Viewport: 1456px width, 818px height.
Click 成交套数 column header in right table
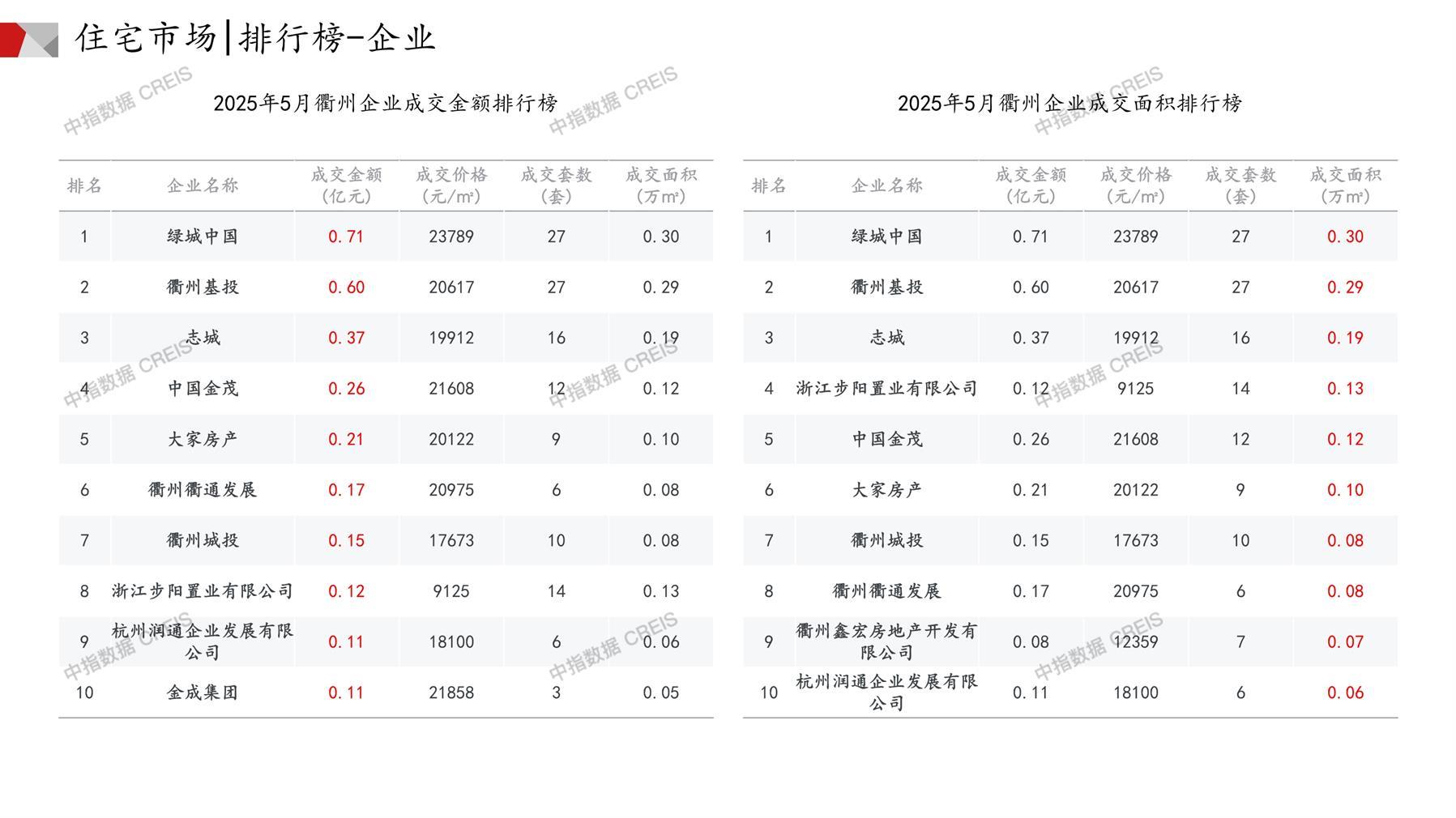[1240, 185]
